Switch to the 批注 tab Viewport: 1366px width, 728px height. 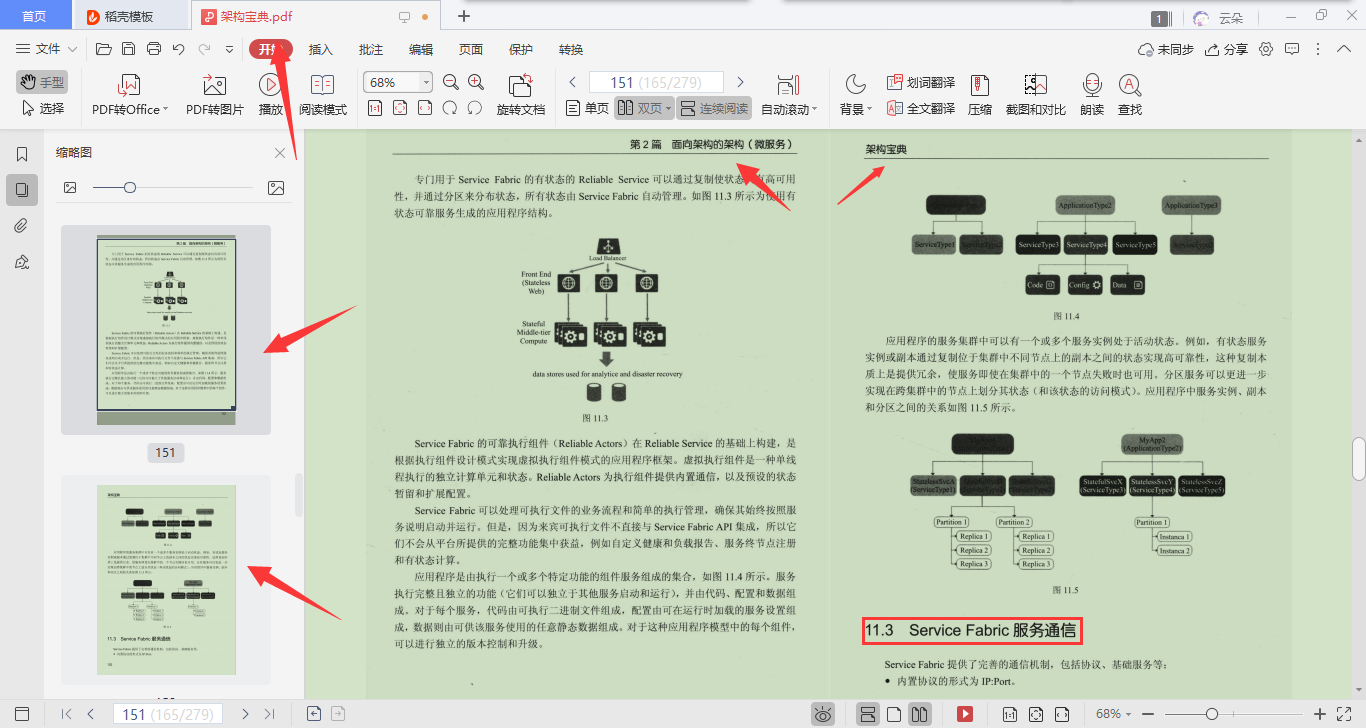(x=371, y=49)
